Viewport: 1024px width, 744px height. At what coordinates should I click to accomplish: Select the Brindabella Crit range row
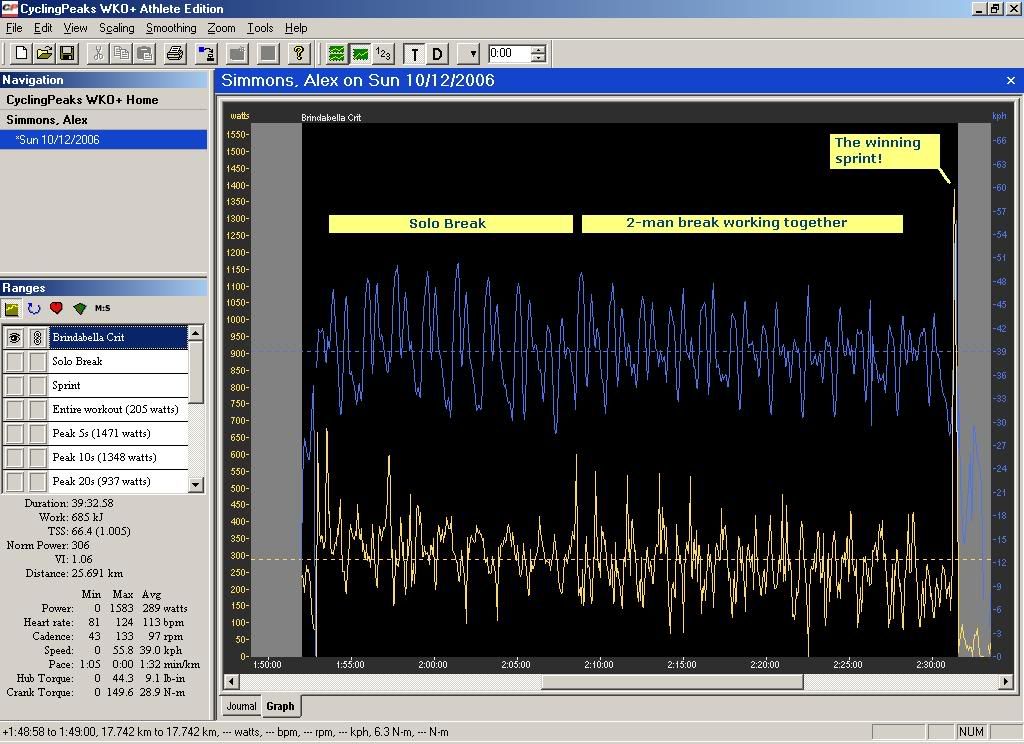coord(118,337)
